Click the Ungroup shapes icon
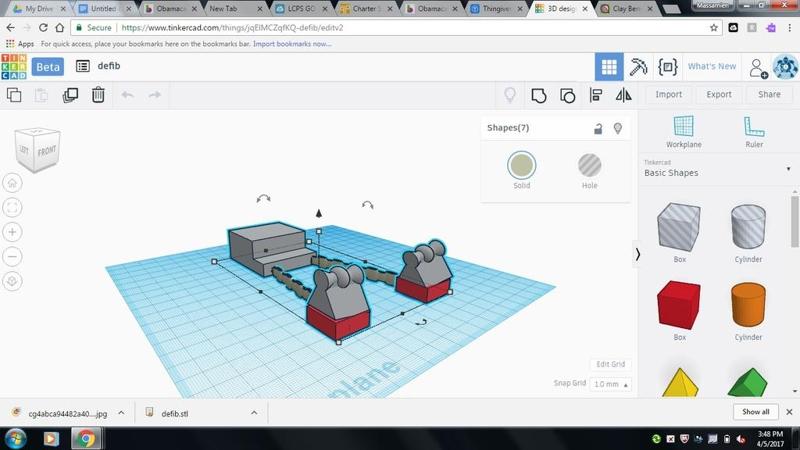800x450 pixels. 567,95
